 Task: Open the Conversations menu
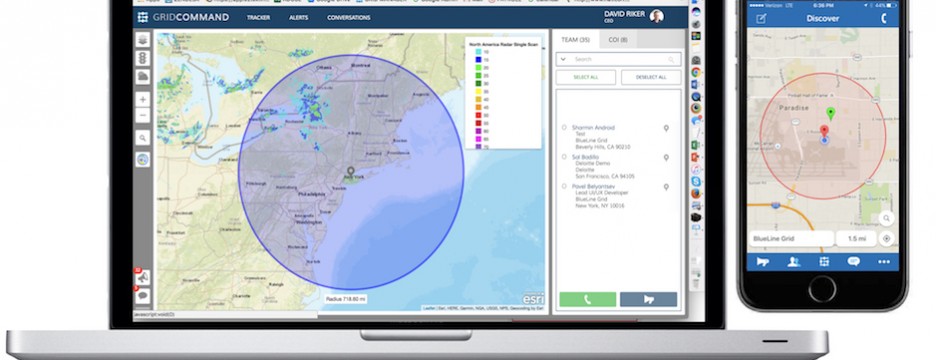click(x=349, y=17)
